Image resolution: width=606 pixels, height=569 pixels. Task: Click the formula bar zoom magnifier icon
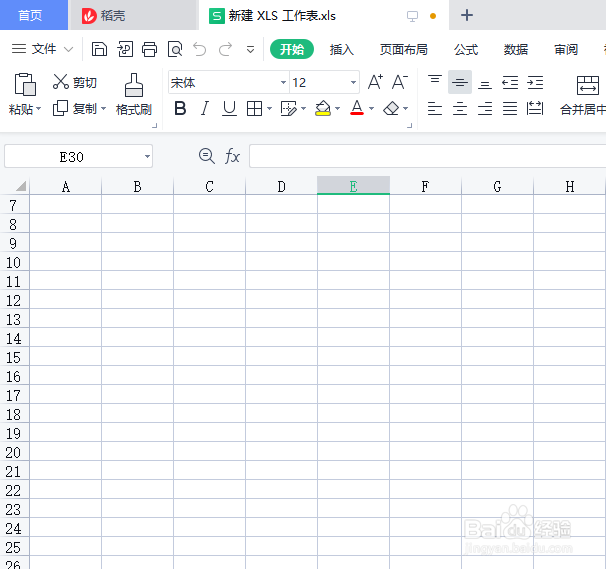(x=207, y=156)
